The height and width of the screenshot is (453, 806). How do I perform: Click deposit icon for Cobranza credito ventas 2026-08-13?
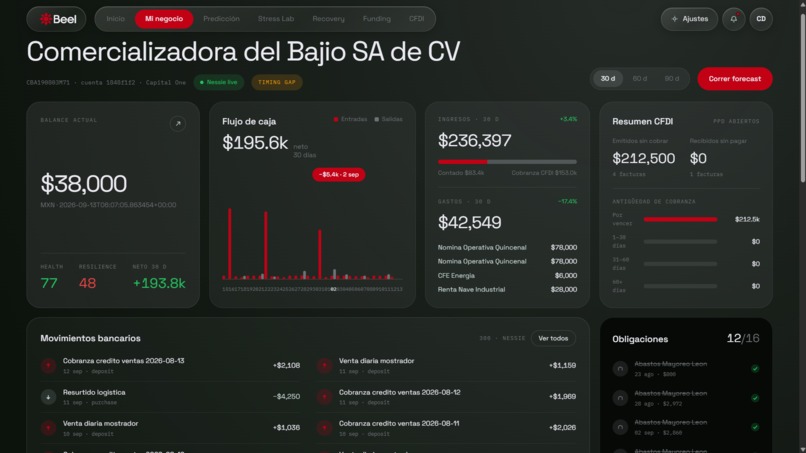coord(48,366)
